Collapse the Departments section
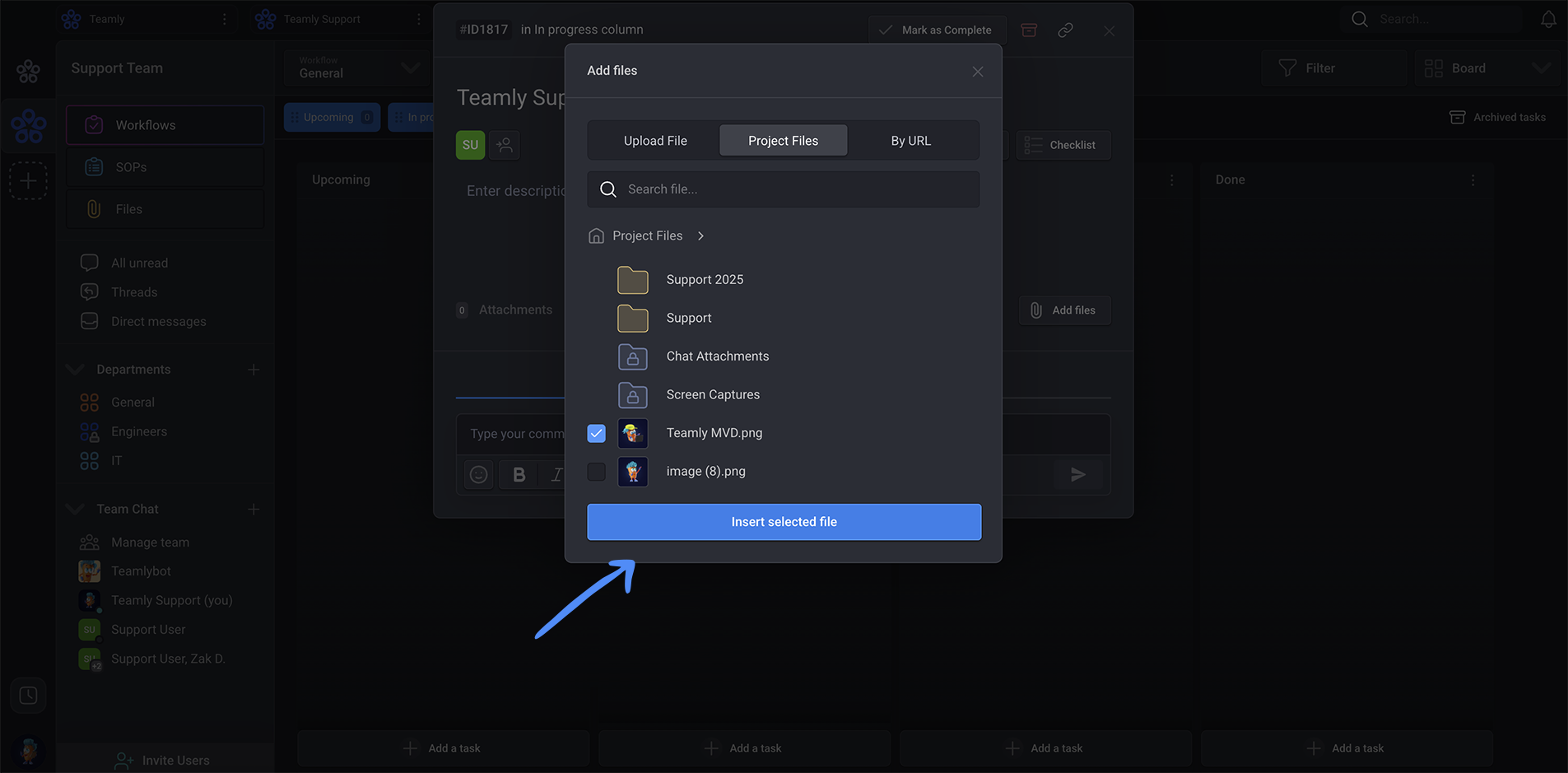The image size is (1568, 773). (x=75, y=370)
